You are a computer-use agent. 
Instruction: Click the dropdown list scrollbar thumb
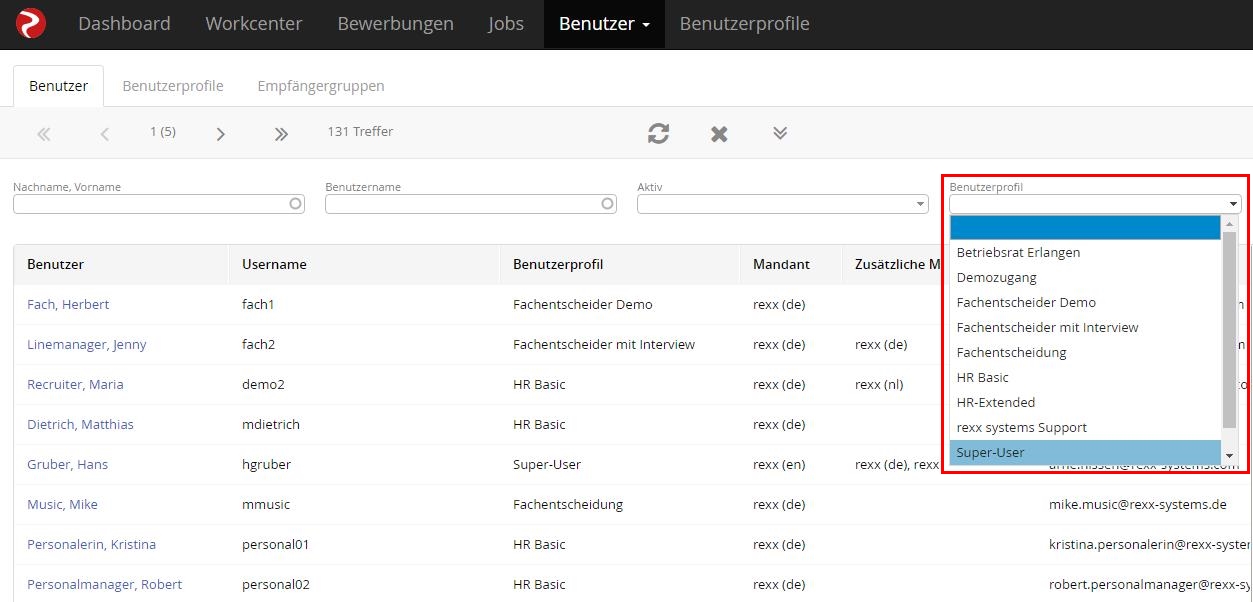[x=1231, y=330]
